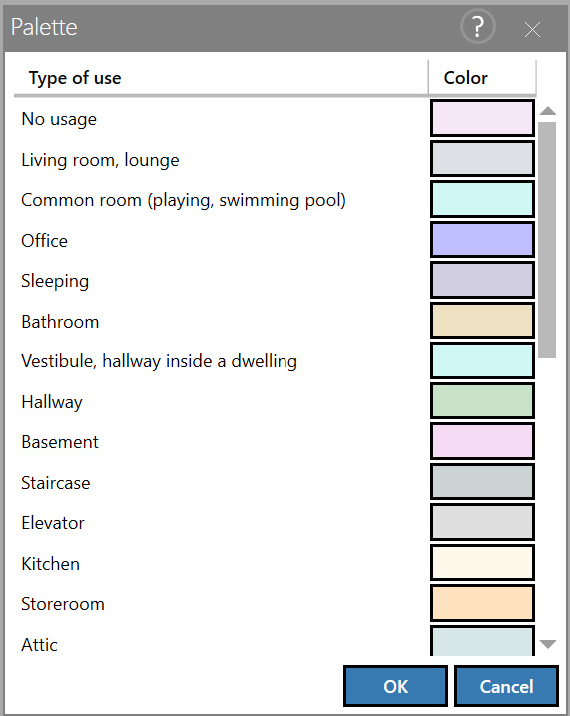Screen dimensions: 570x716
Task: Open the help question mark icon
Action: point(478,27)
